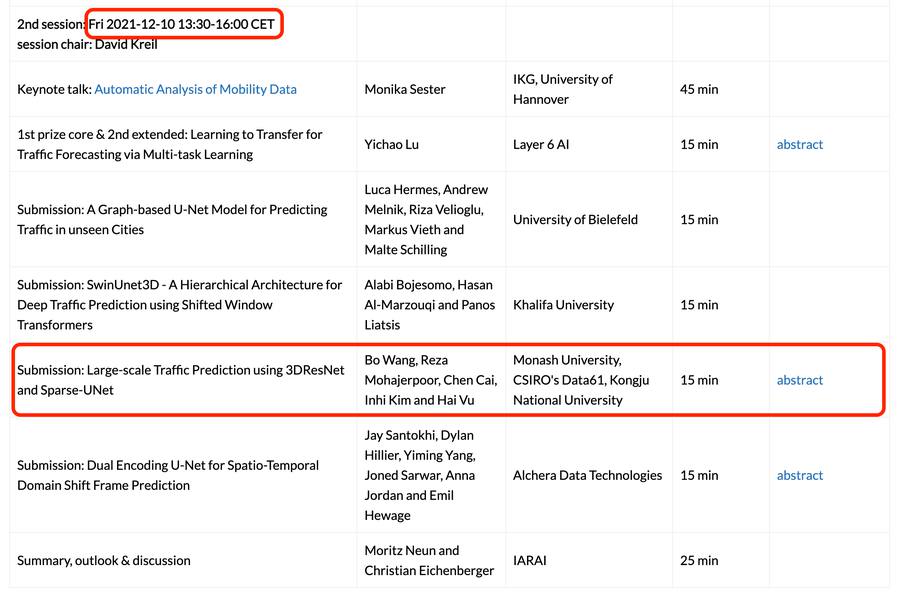Image resolution: width=900 pixels, height=593 pixels.
Task: Click the 2nd session date and time text
Action: 181,24
